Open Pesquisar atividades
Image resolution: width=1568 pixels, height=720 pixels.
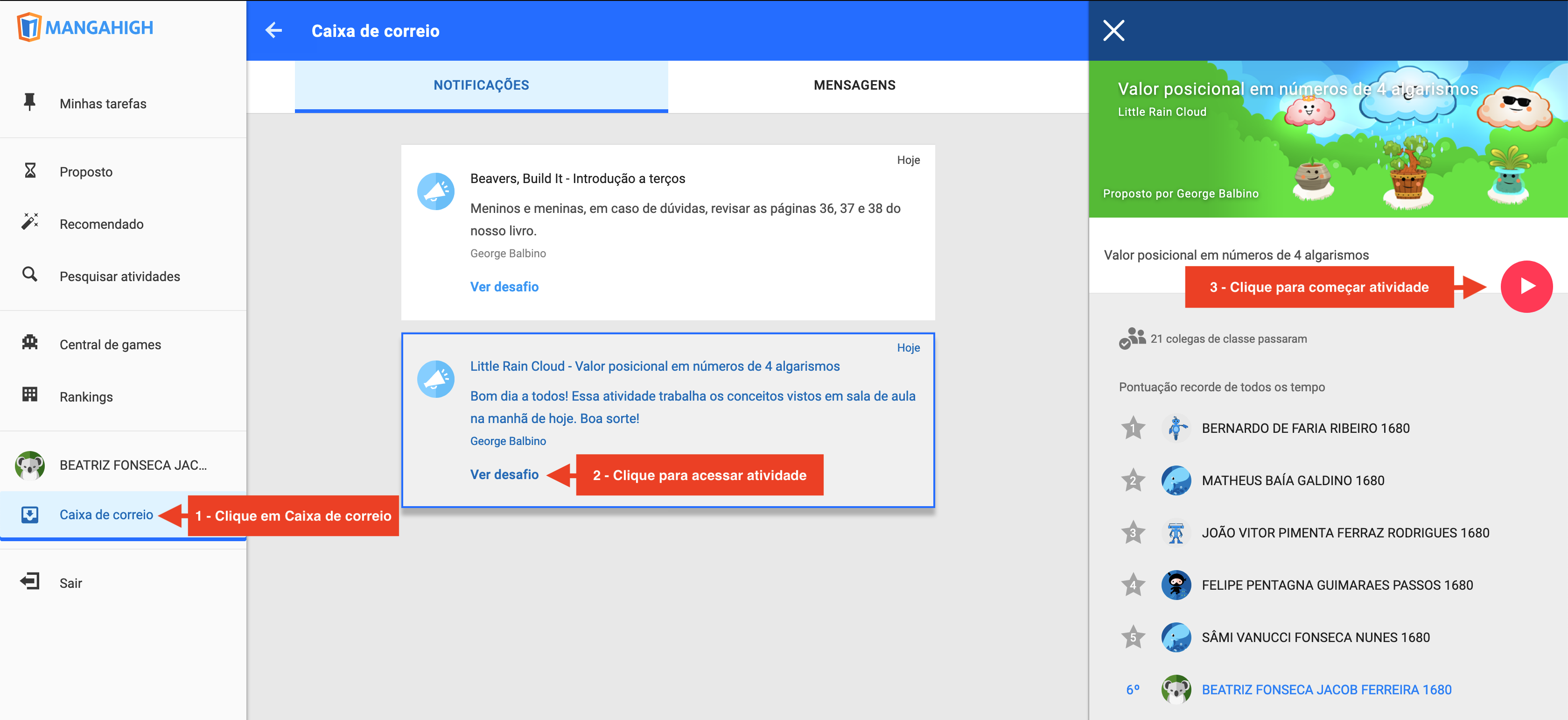pyautogui.click(x=123, y=276)
